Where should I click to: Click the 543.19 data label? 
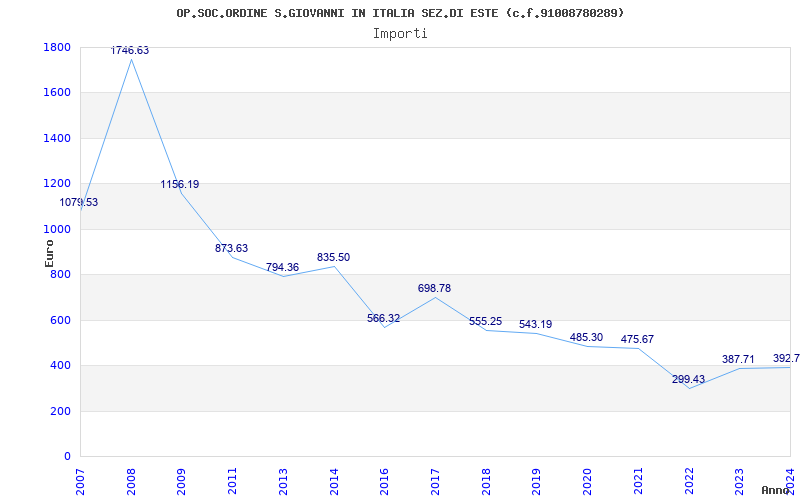[535, 324]
